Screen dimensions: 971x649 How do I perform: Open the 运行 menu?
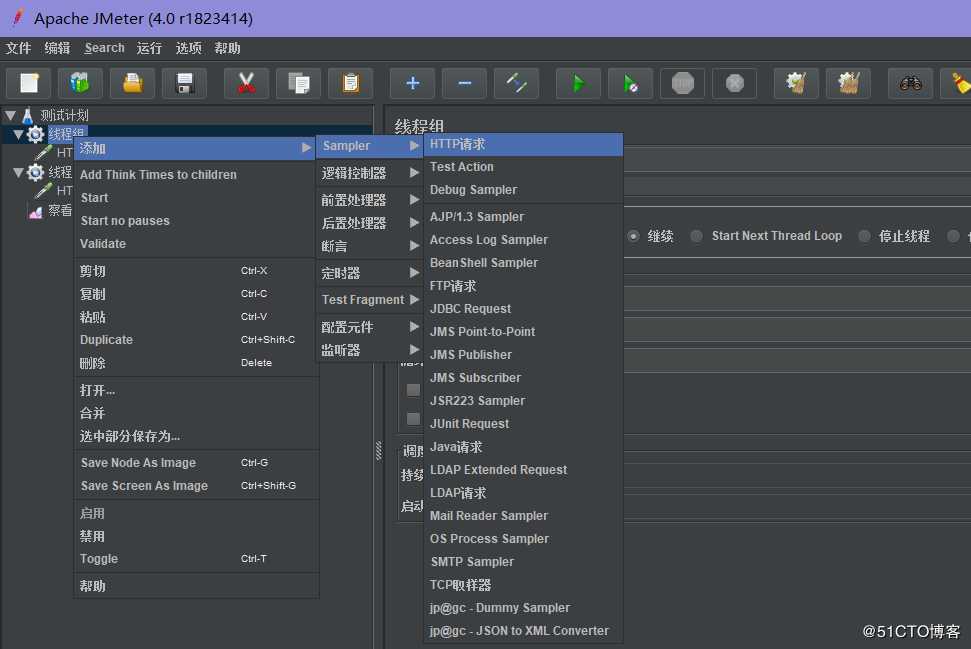point(149,48)
